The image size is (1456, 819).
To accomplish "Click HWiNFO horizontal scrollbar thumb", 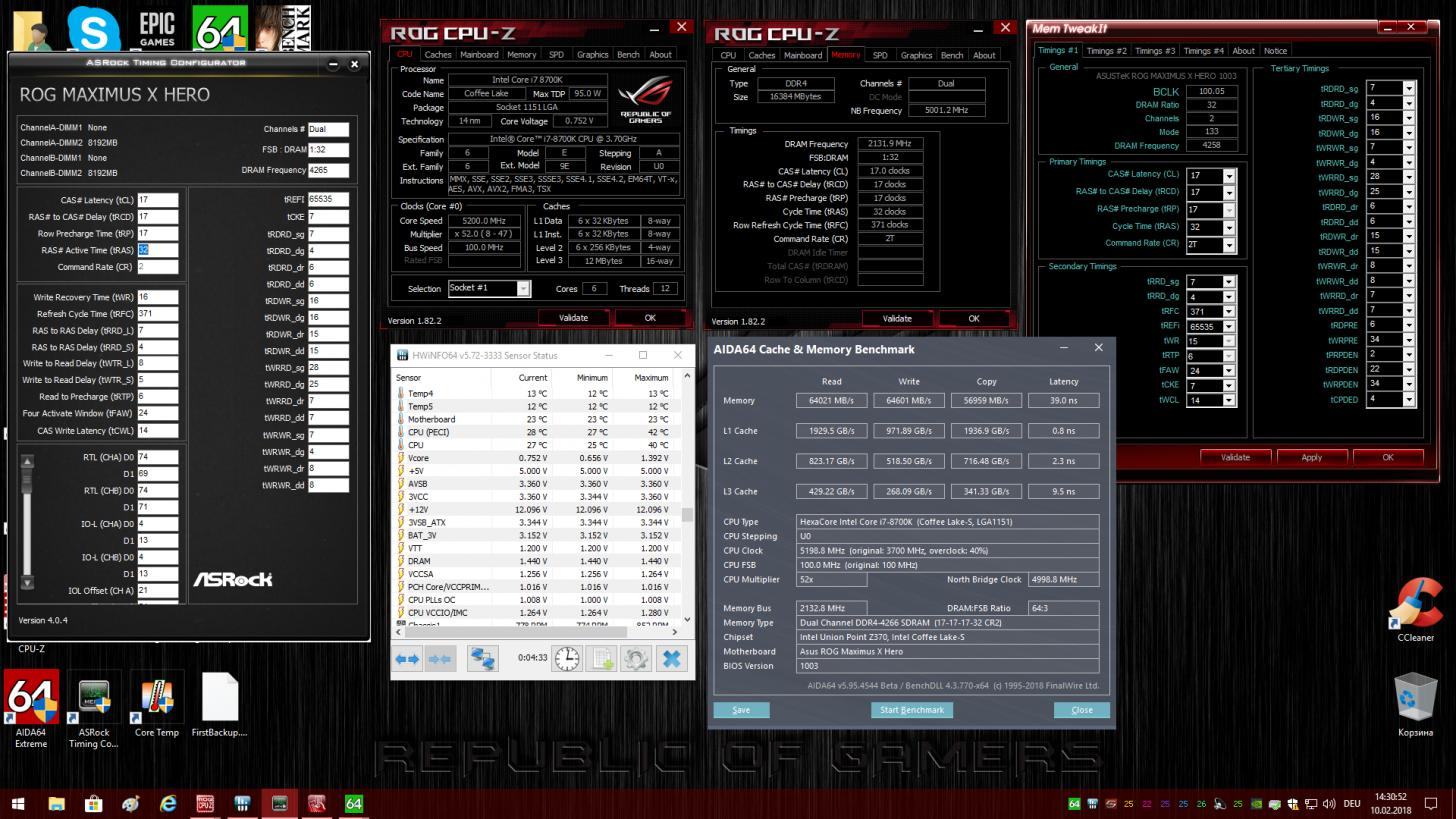I will pyautogui.click(x=518, y=631).
